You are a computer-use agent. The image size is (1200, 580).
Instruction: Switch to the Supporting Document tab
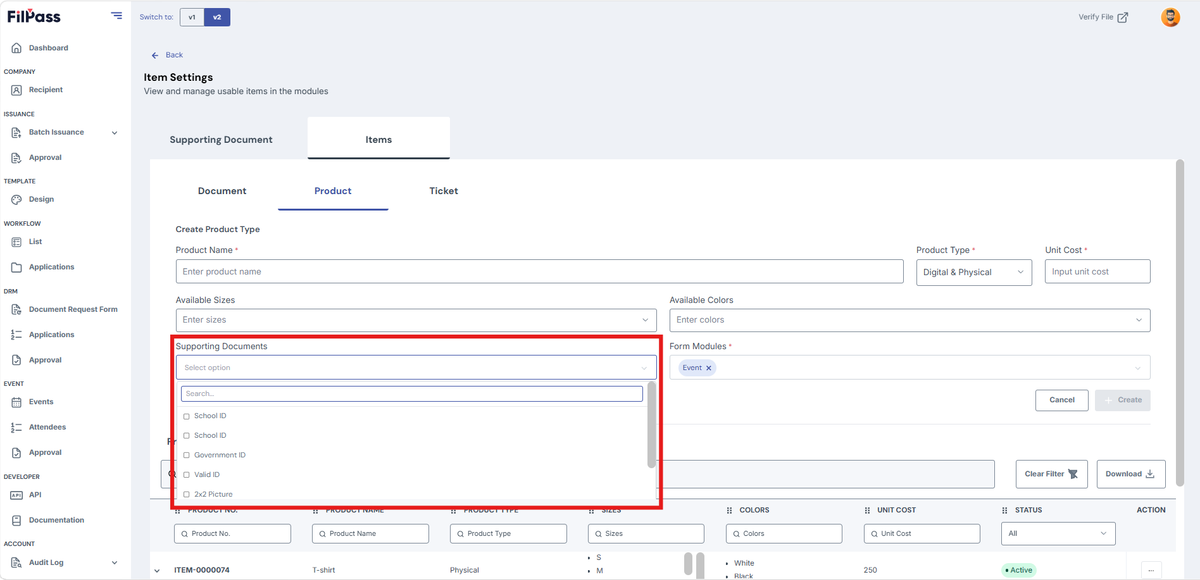[221, 140]
